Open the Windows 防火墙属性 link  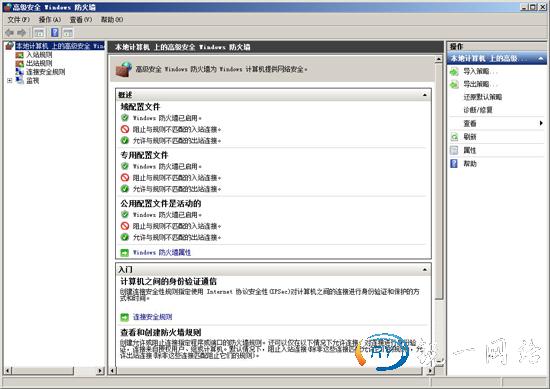click(162, 253)
